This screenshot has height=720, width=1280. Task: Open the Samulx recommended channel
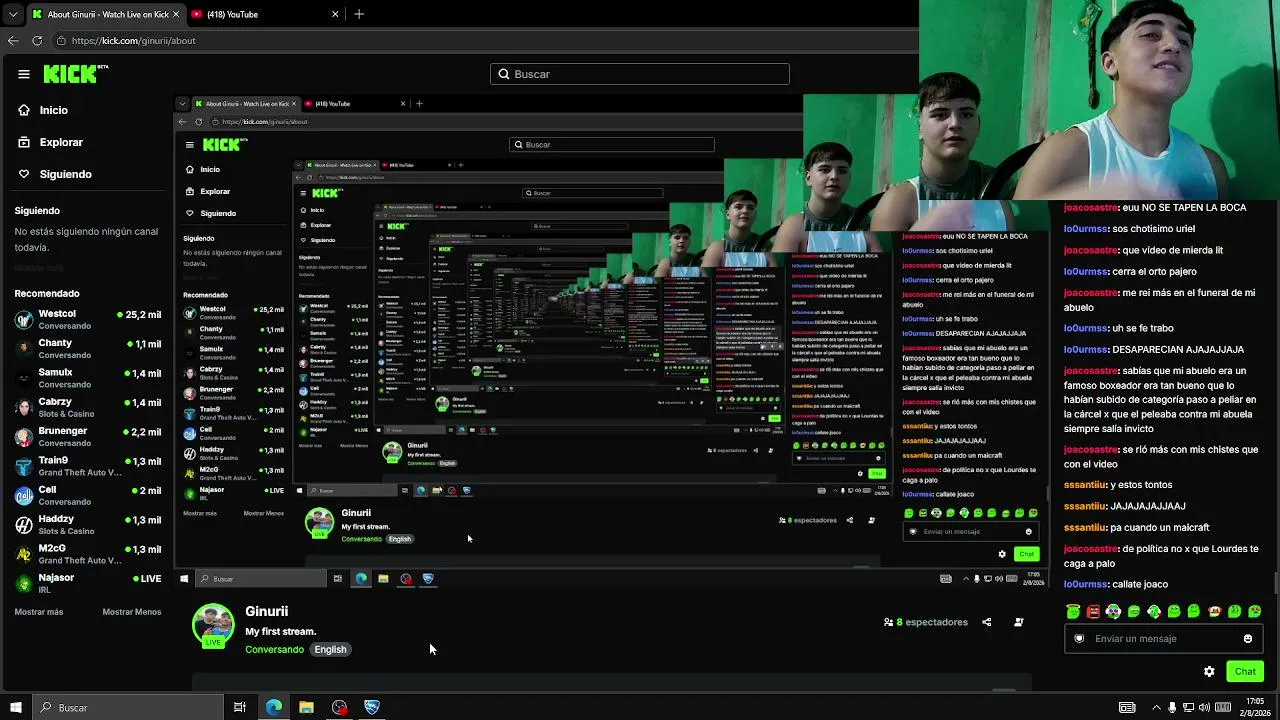pos(88,378)
